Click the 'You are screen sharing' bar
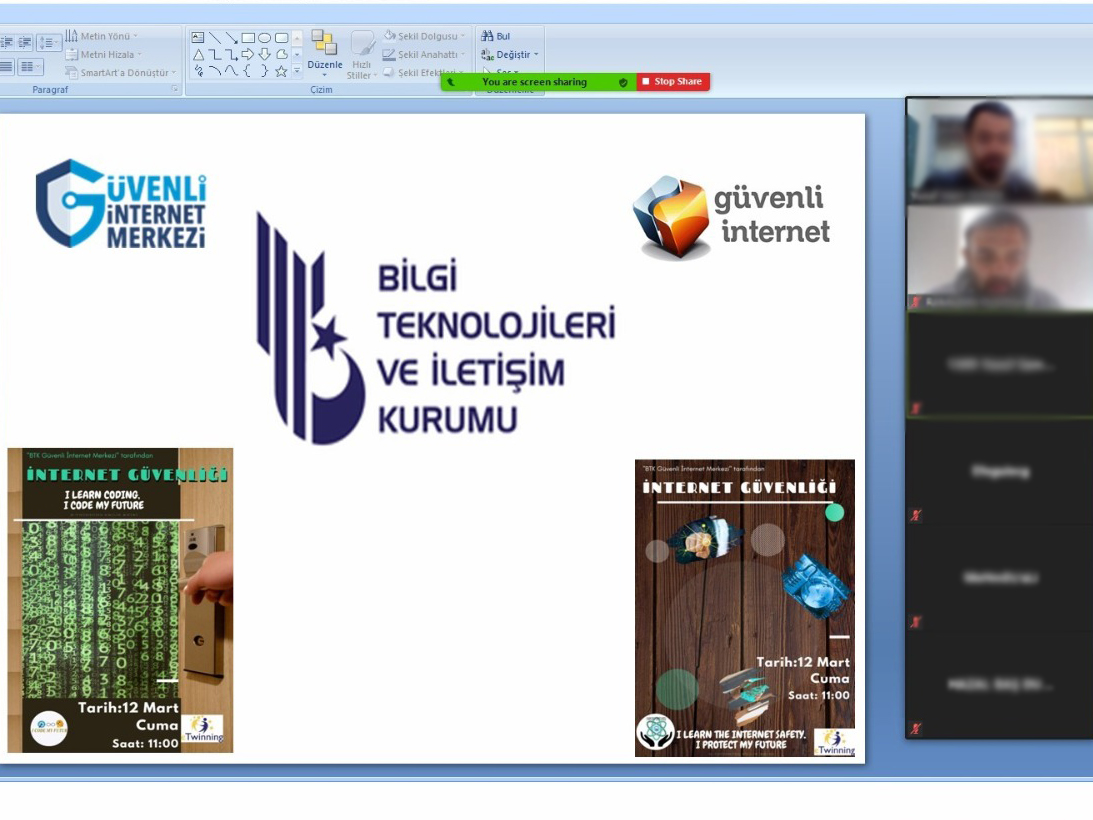 tap(538, 82)
